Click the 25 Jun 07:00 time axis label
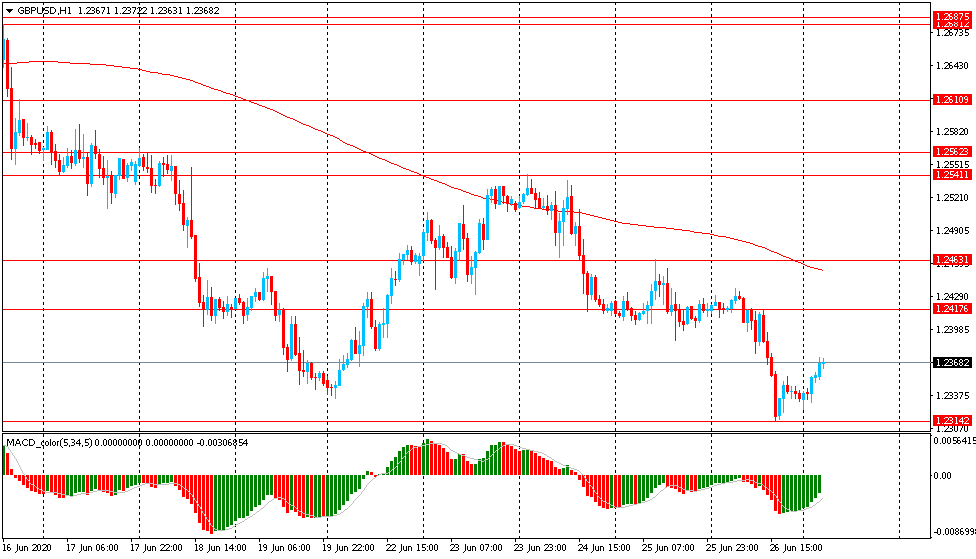Image resolution: width=976 pixels, height=559 pixels. pyautogui.click(x=669, y=548)
